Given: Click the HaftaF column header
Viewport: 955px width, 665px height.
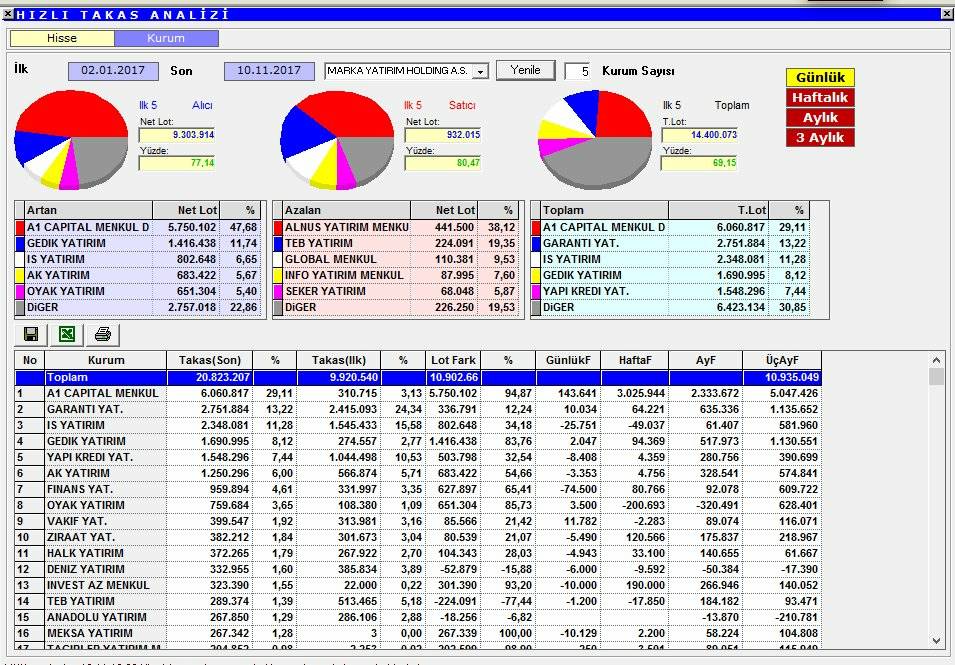Looking at the screenshot, I should (635, 361).
